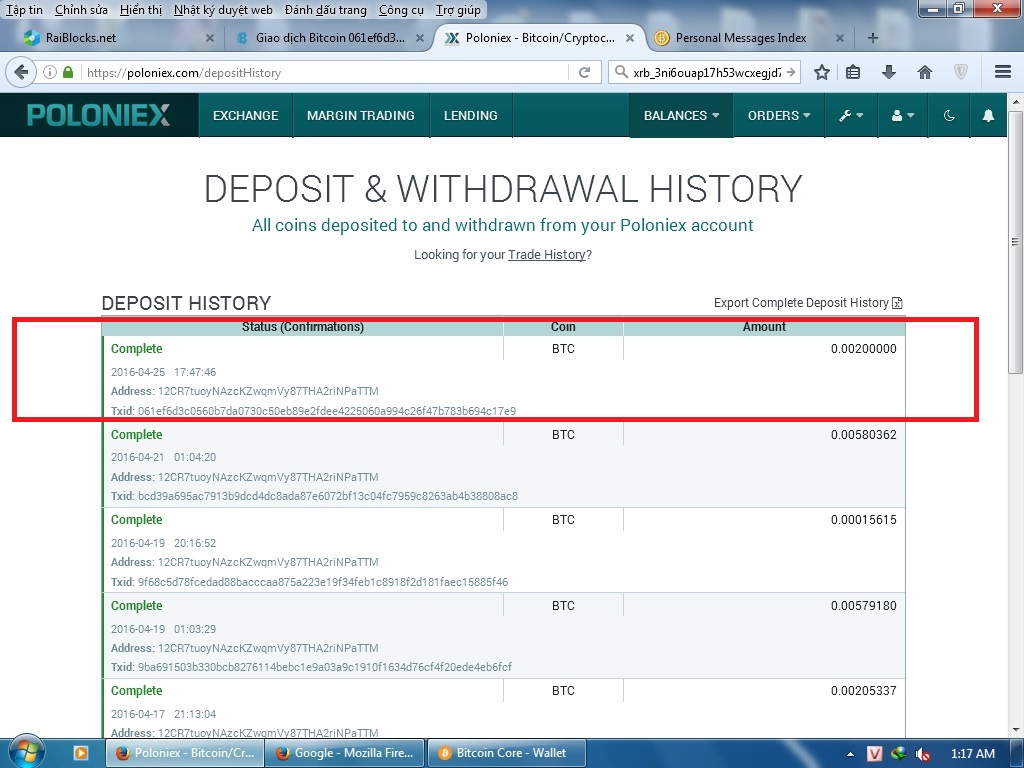Go to the Firefox home icon
Image resolution: width=1024 pixels, height=768 pixels.
coord(925,72)
